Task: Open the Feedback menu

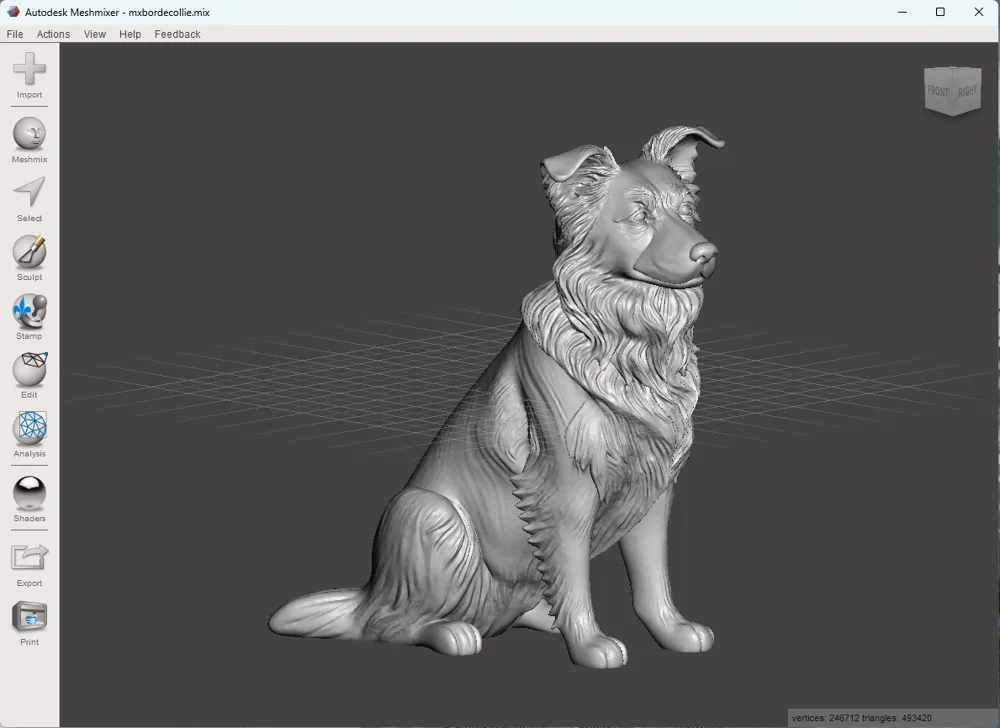Action: pyautogui.click(x=177, y=34)
